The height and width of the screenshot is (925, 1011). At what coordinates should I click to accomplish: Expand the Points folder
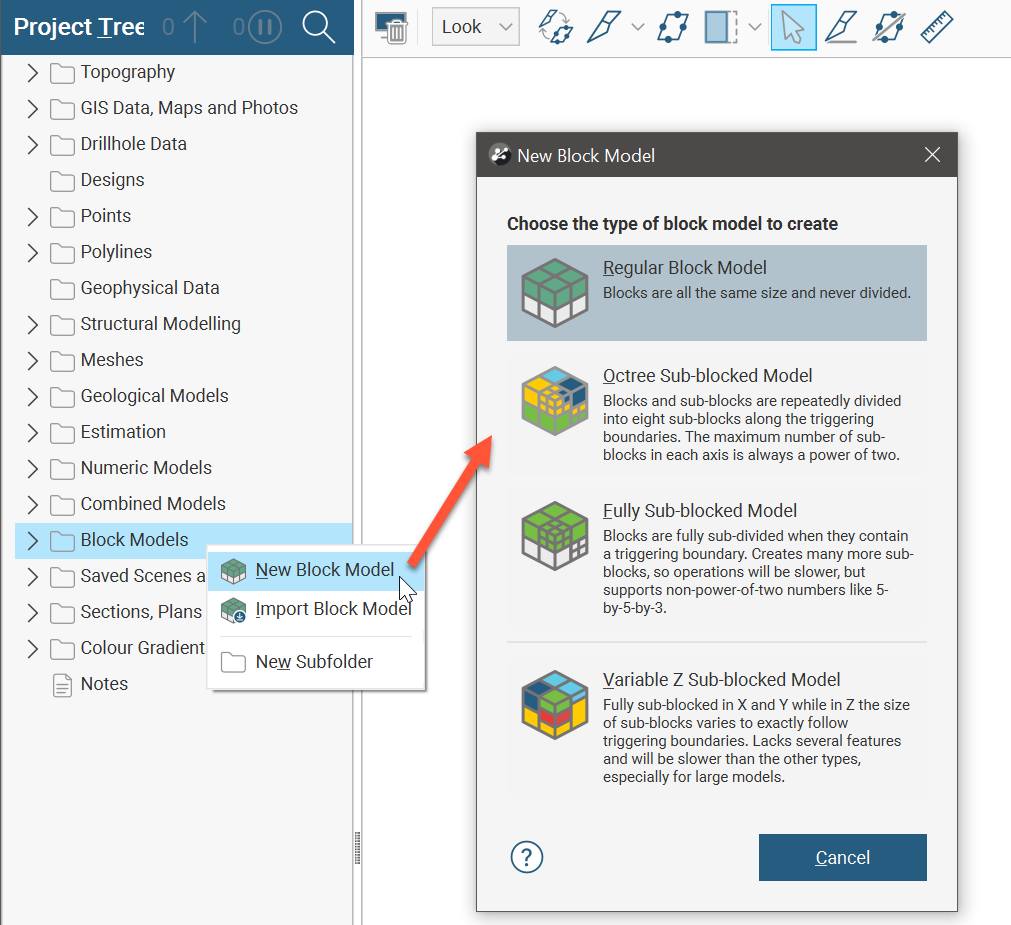(33, 217)
